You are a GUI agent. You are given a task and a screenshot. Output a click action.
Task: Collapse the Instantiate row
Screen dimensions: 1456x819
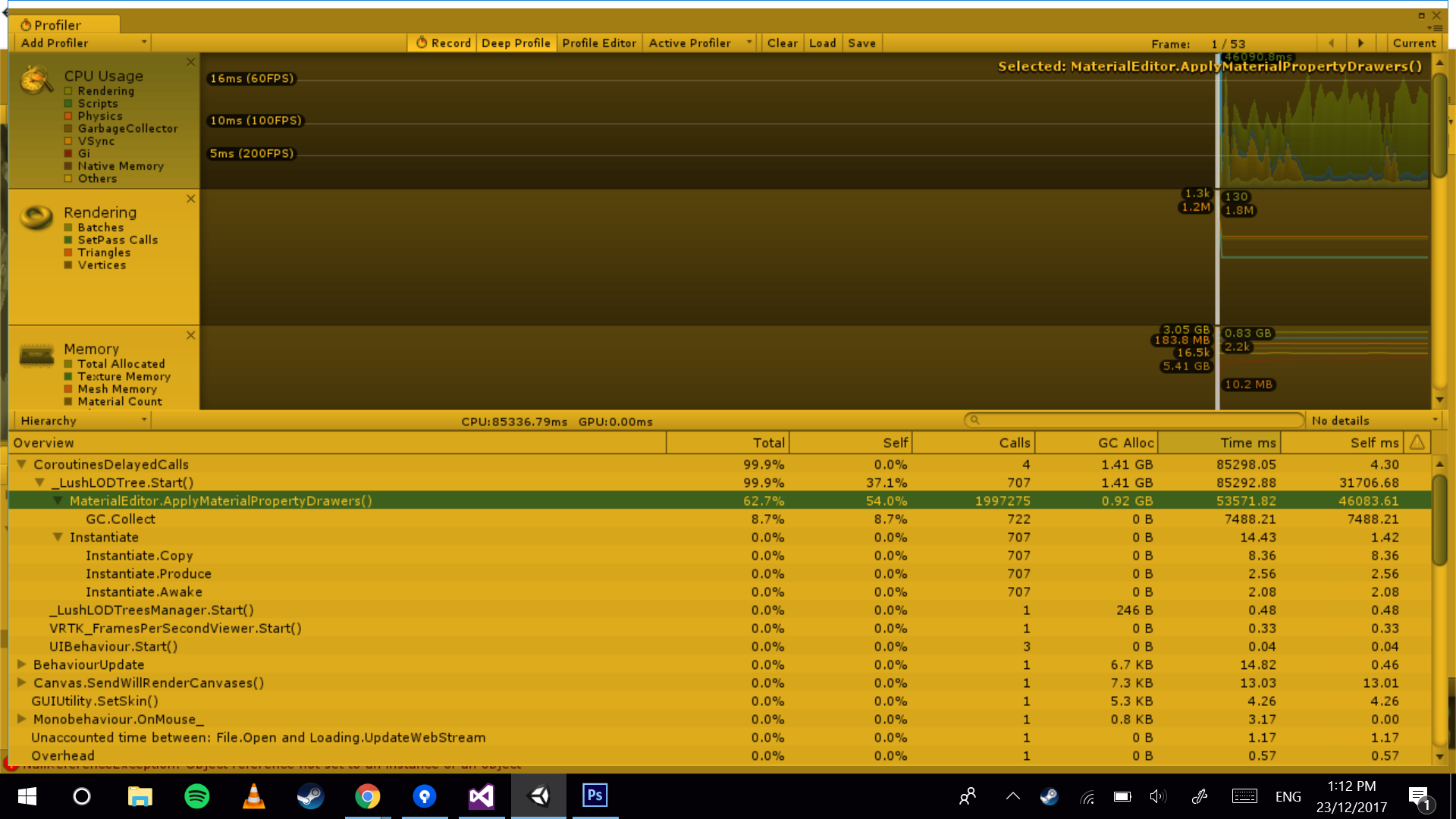[58, 537]
